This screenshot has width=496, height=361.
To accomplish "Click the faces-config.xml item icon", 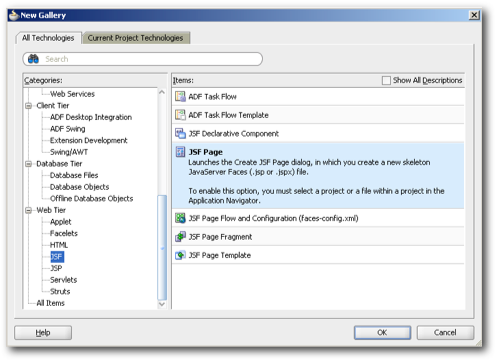I will coord(180,218).
